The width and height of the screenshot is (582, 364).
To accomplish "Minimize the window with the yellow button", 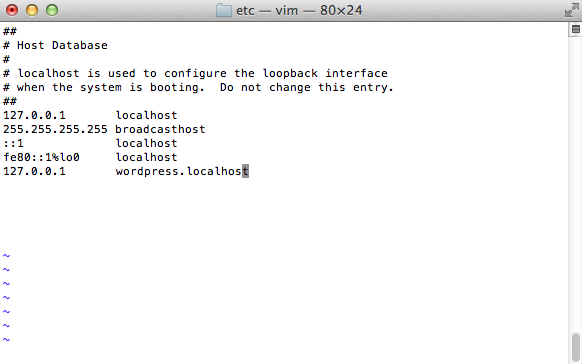I will pos(32,10).
